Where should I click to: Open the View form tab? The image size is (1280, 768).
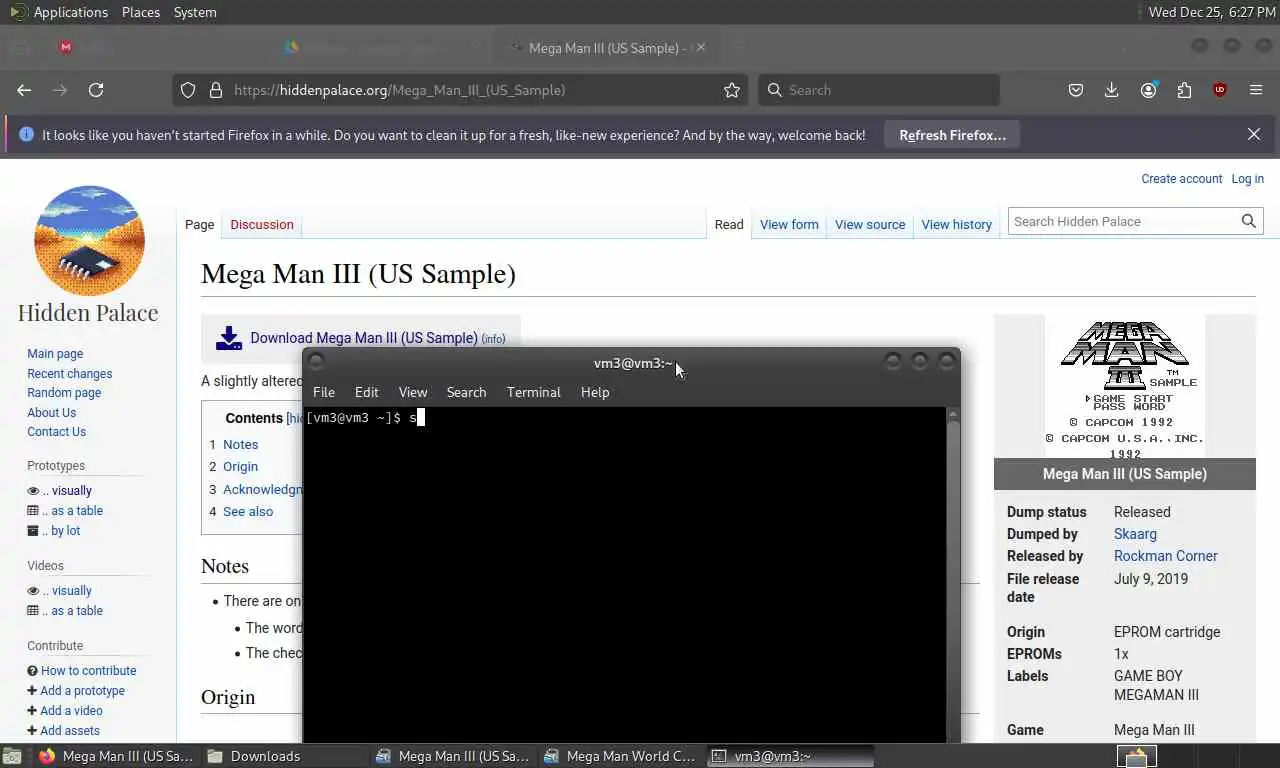tap(789, 224)
